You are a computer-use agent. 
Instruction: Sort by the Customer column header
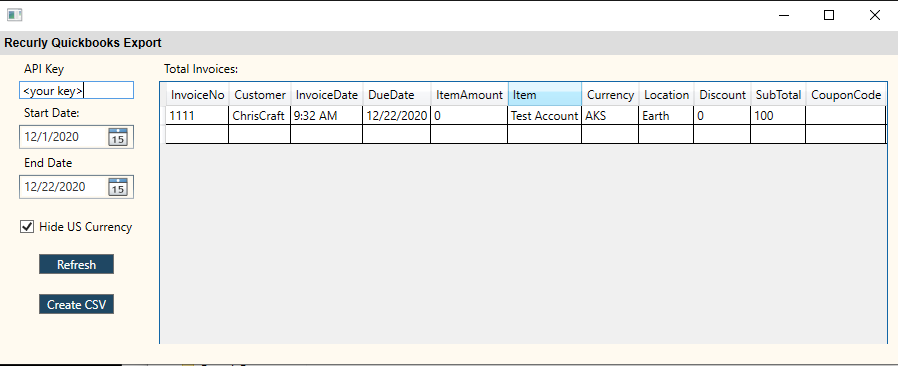pos(260,95)
